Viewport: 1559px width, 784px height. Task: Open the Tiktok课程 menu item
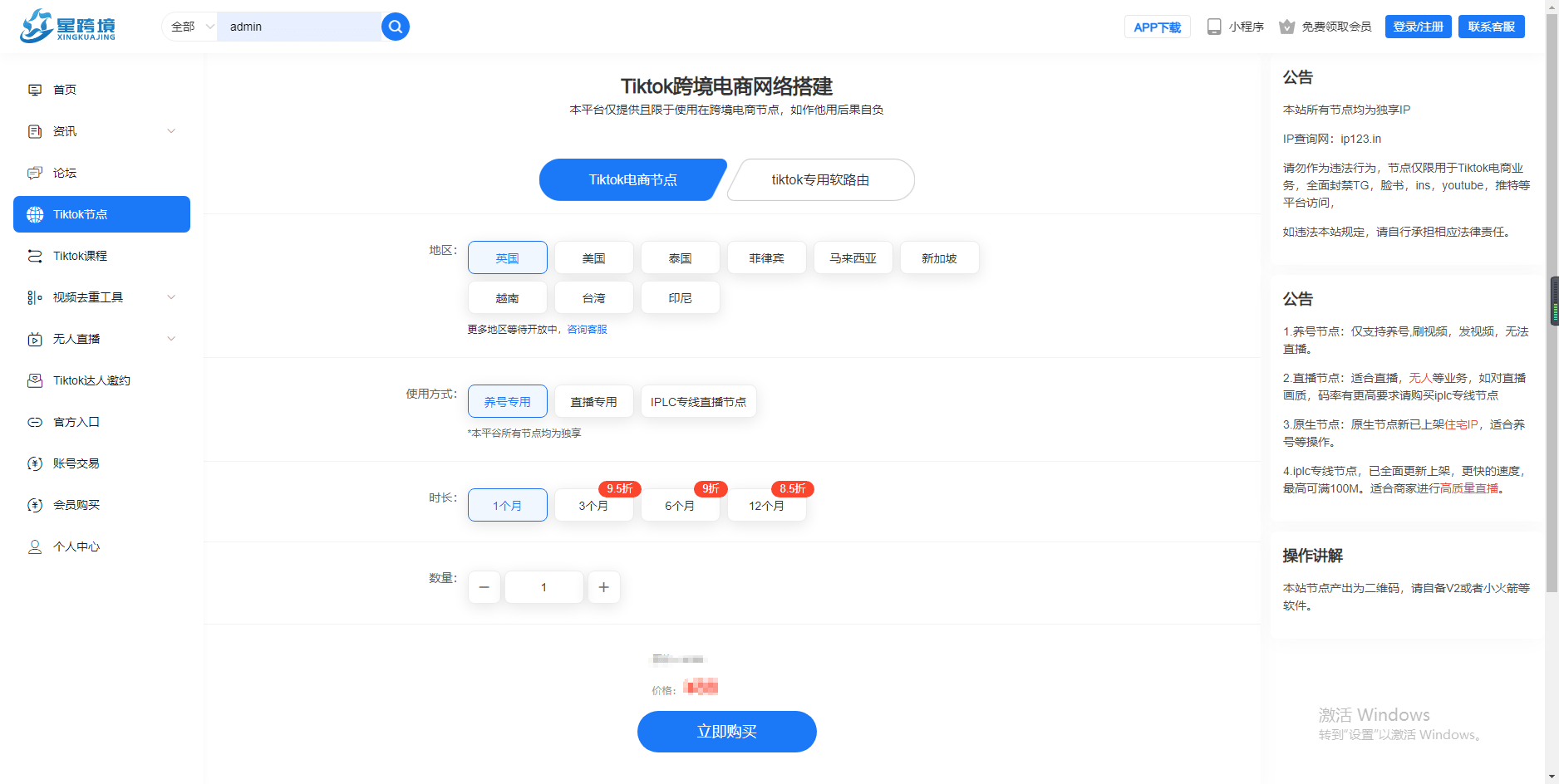[101, 256]
